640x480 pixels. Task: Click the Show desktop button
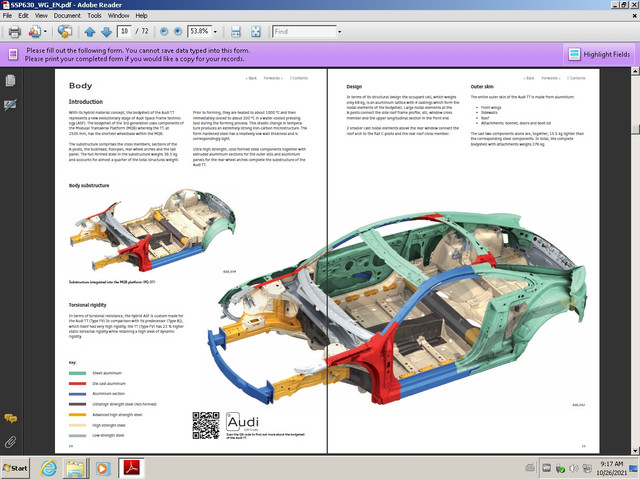click(634, 468)
